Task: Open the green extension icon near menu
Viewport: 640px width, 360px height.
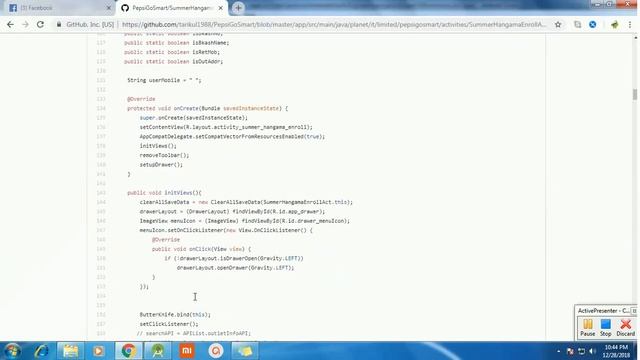Action: pos(615,24)
